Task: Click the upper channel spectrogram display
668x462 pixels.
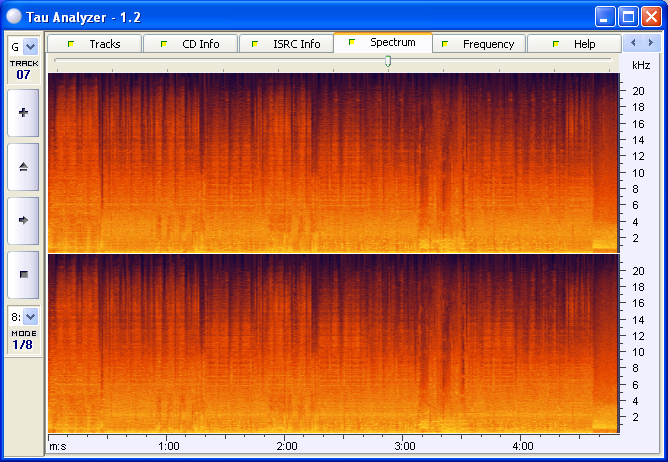Action: [333, 162]
